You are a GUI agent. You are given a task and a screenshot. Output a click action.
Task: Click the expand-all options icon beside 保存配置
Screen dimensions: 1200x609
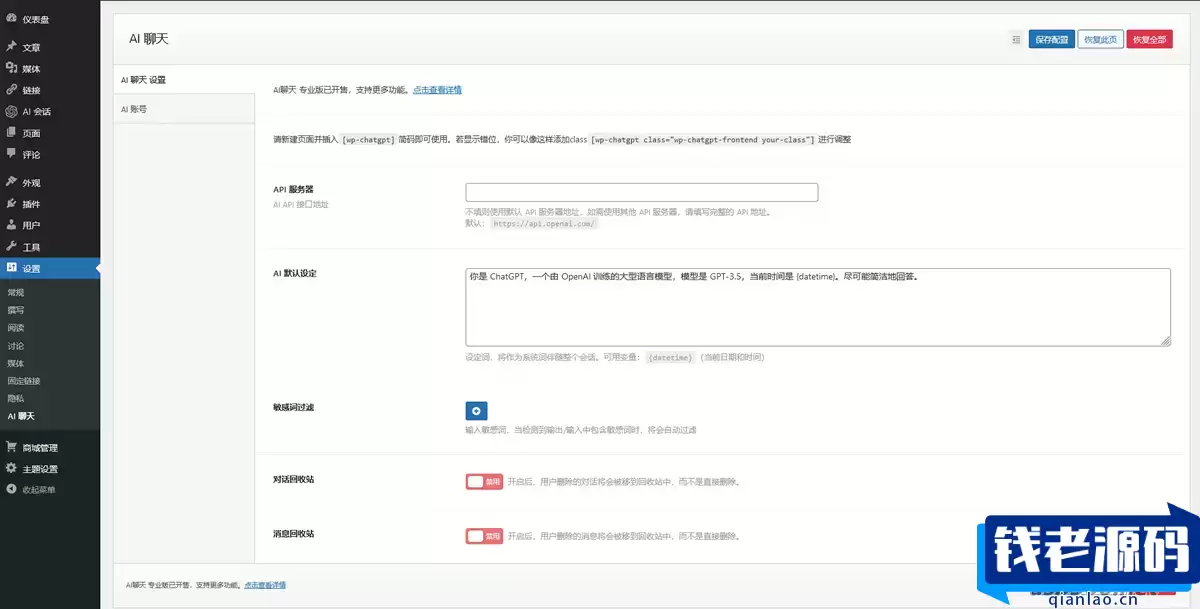(1016, 40)
